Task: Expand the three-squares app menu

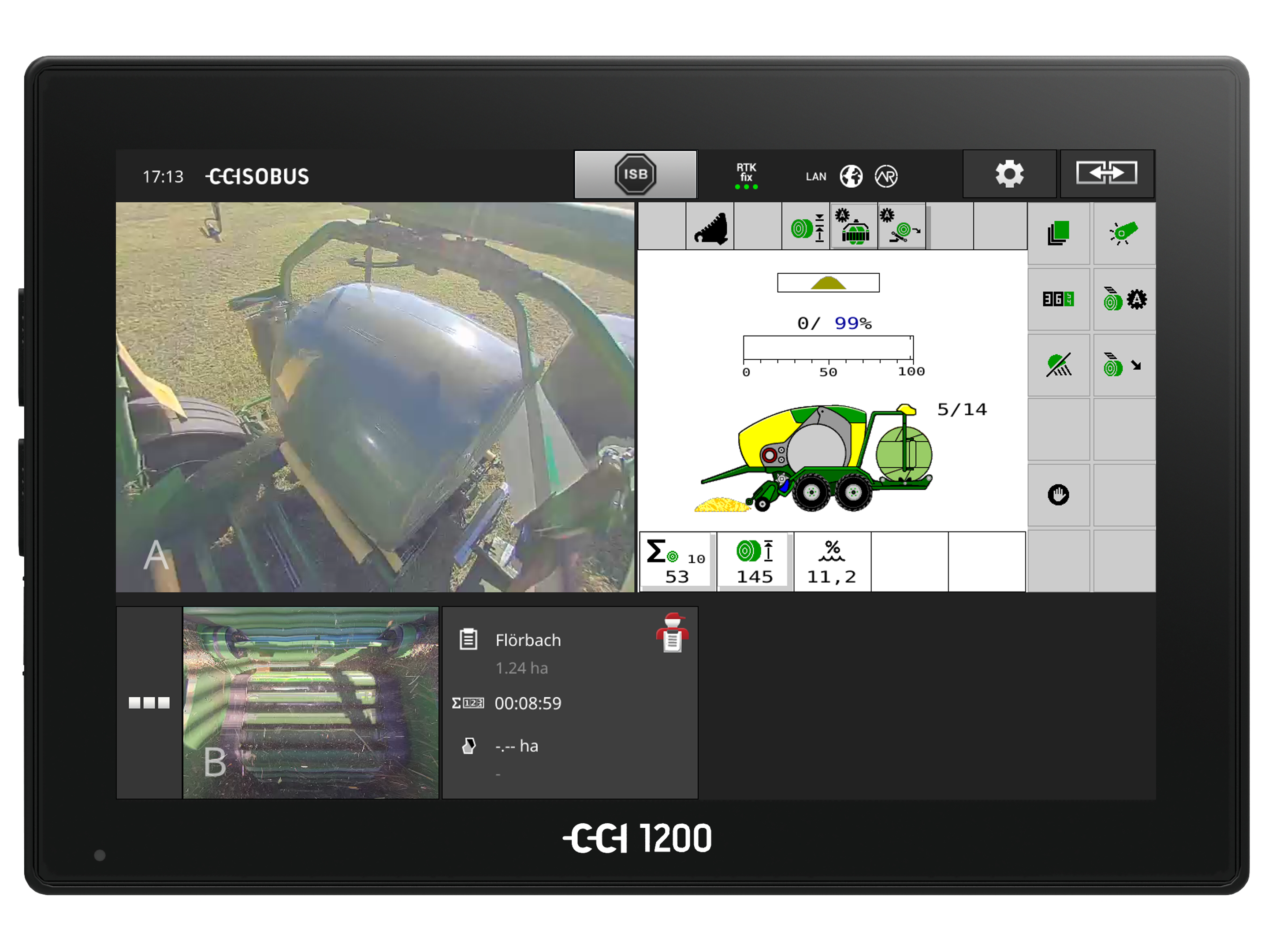Action: [x=149, y=703]
